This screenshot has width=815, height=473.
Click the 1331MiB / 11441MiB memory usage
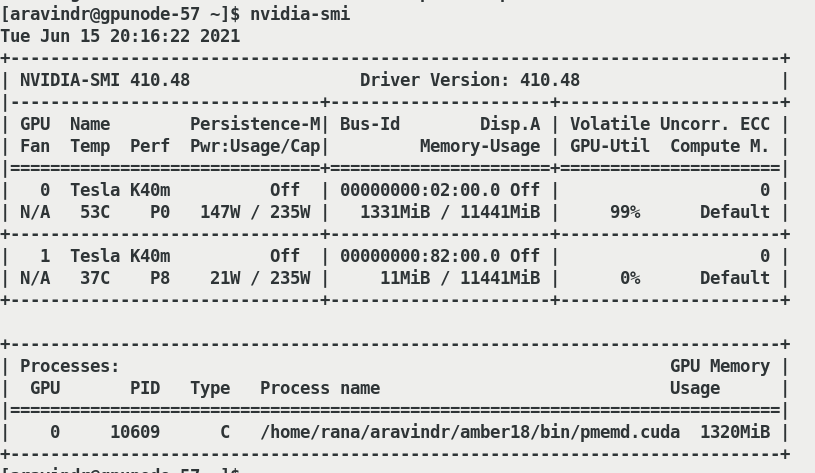(x=450, y=212)
